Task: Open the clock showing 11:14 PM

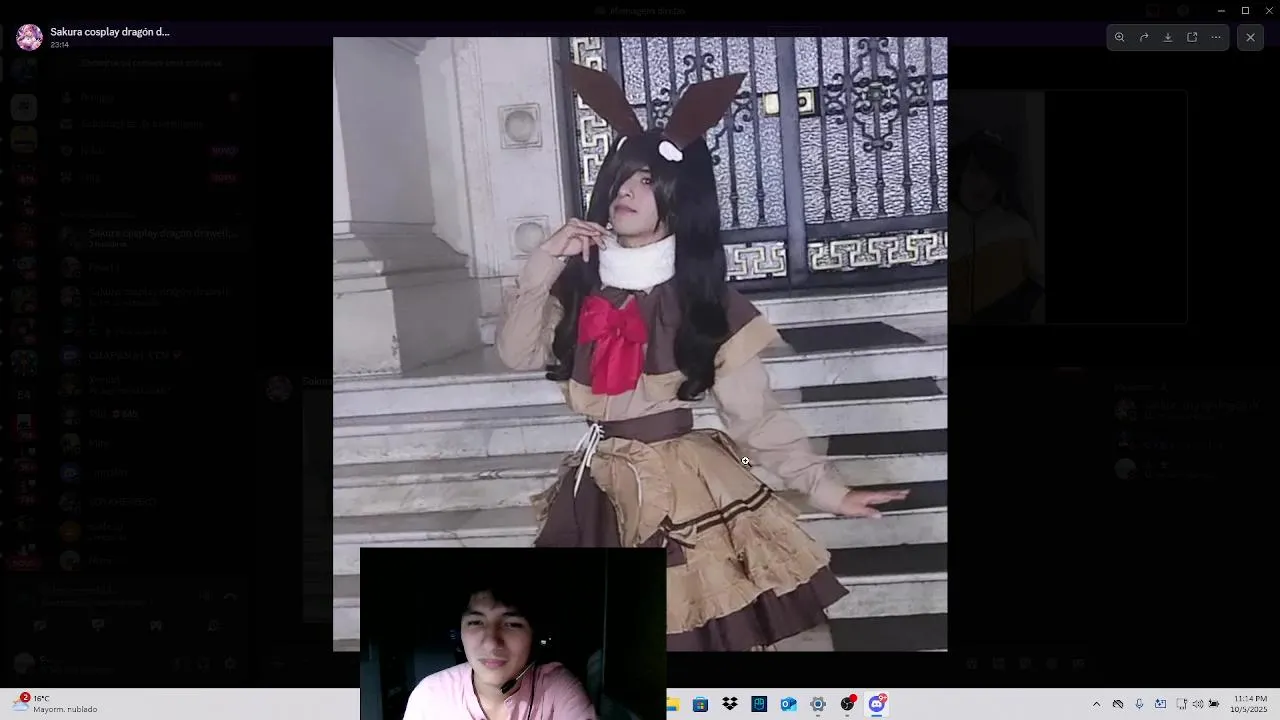Action: (x=1250, y=704)
